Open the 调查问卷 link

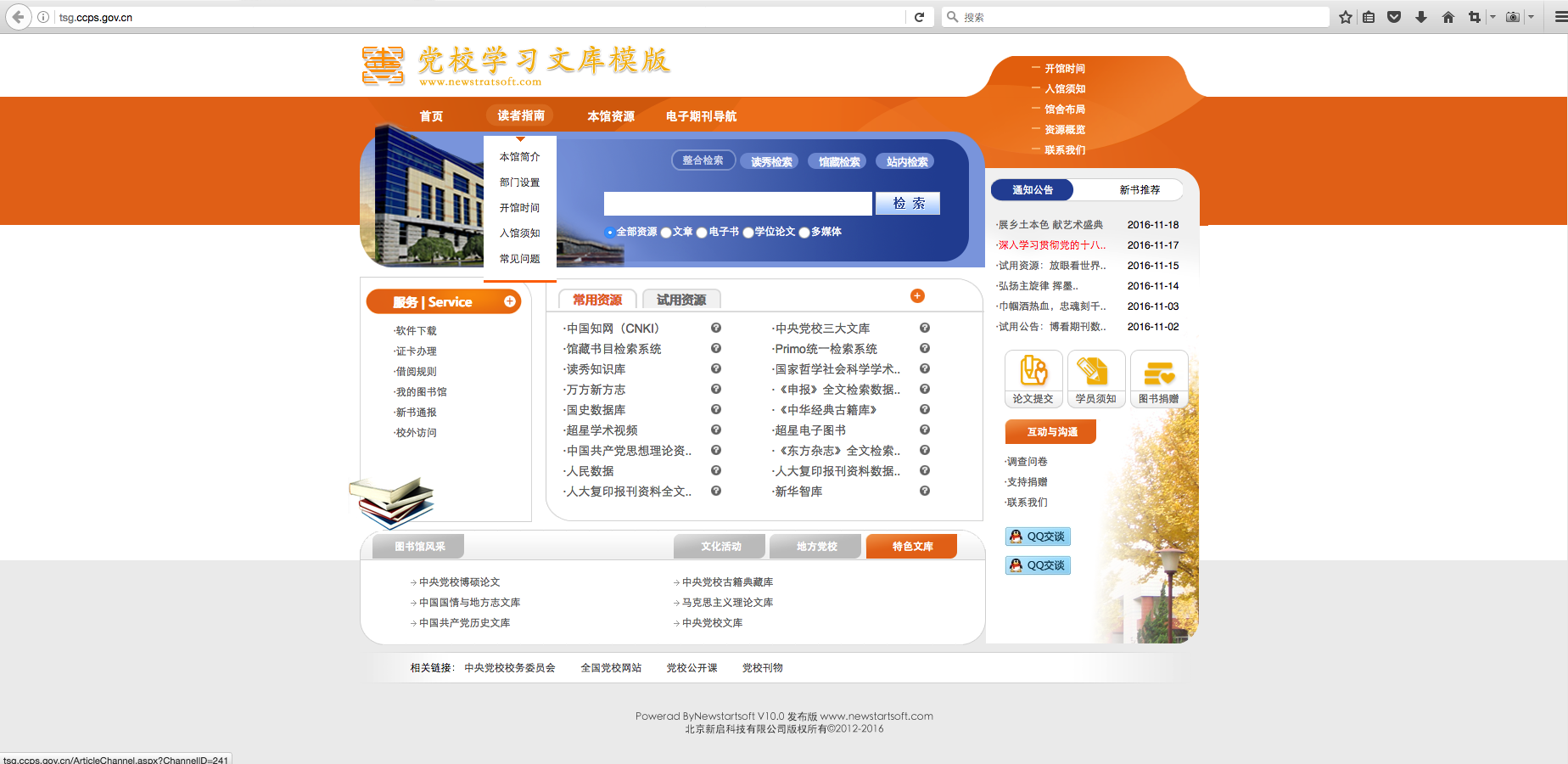(1027, 462)
